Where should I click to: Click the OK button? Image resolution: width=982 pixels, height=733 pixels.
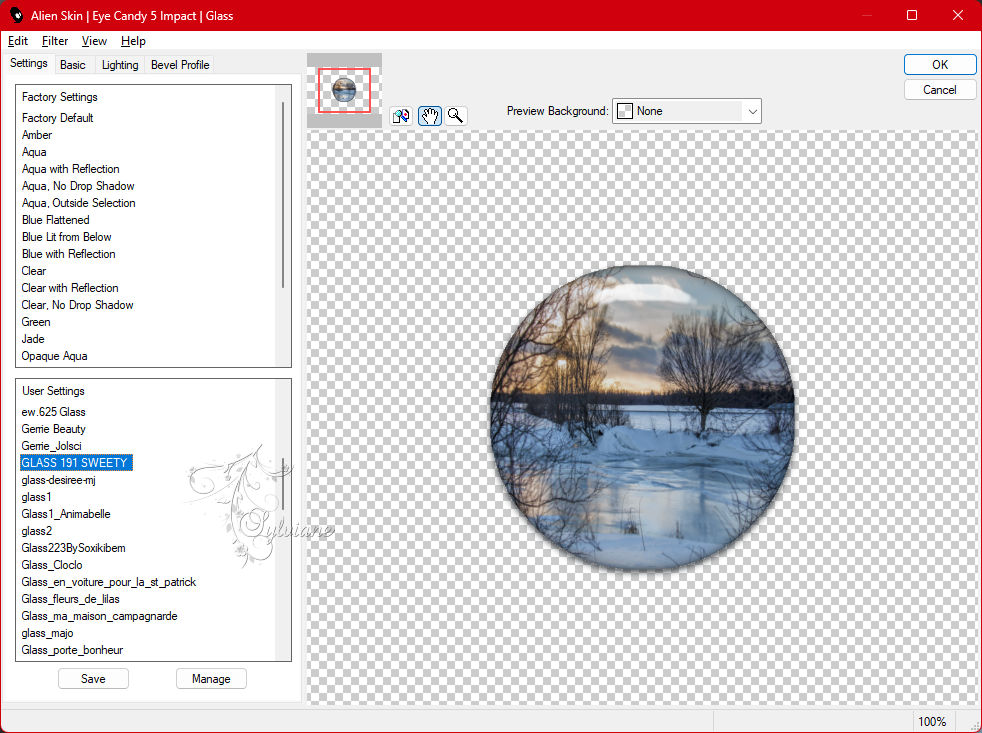click(939, 65)
